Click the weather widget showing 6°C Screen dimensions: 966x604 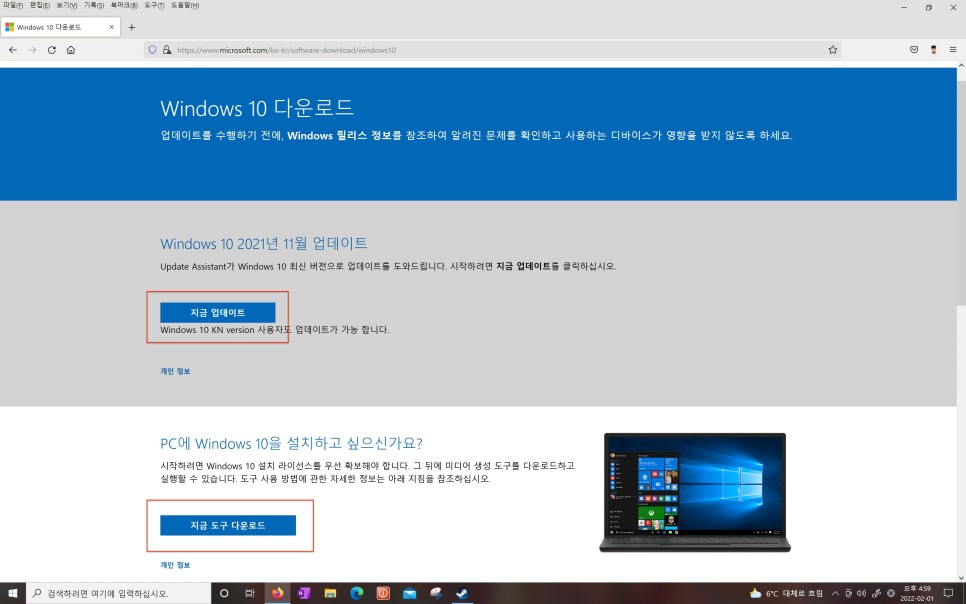tap(785, 593)
